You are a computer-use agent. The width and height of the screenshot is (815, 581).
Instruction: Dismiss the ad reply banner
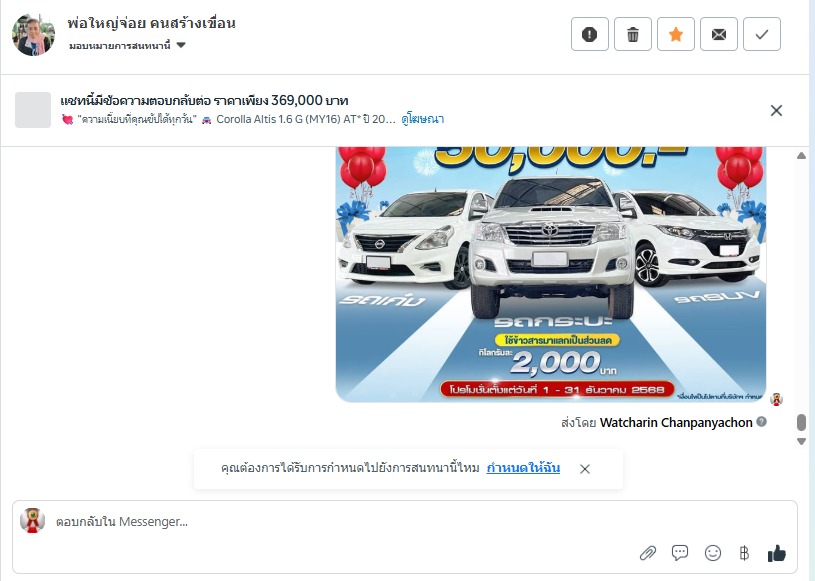click(776, 110)
